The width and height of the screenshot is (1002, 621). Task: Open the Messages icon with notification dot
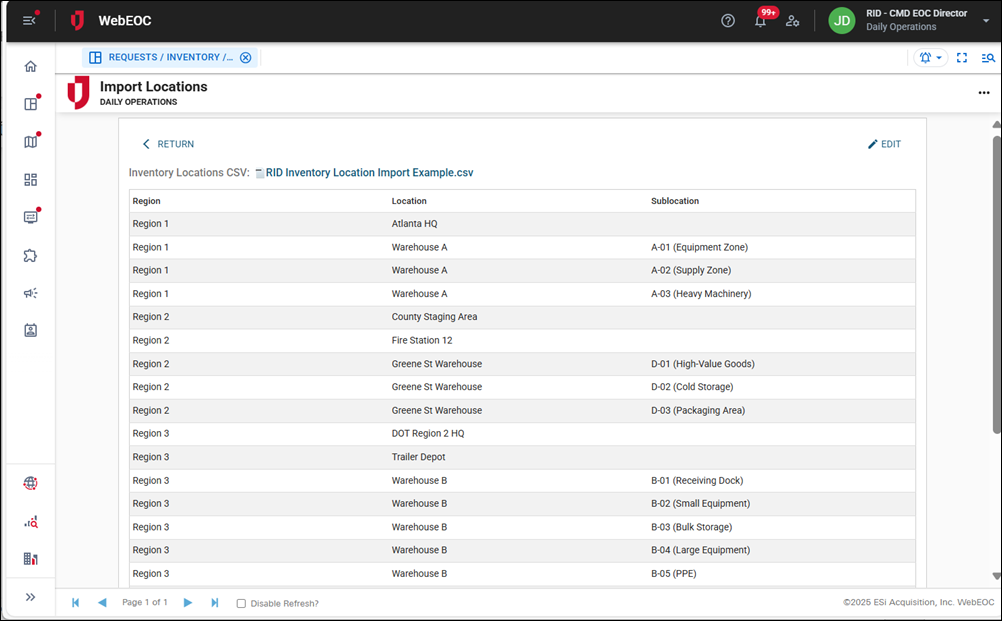[x=30, y=217]
